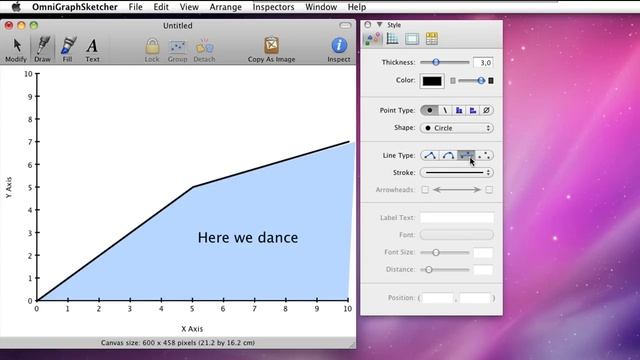Click the Lock padlock icon
The height and width of the screenshot is (360, 640).
pos(152,49)
